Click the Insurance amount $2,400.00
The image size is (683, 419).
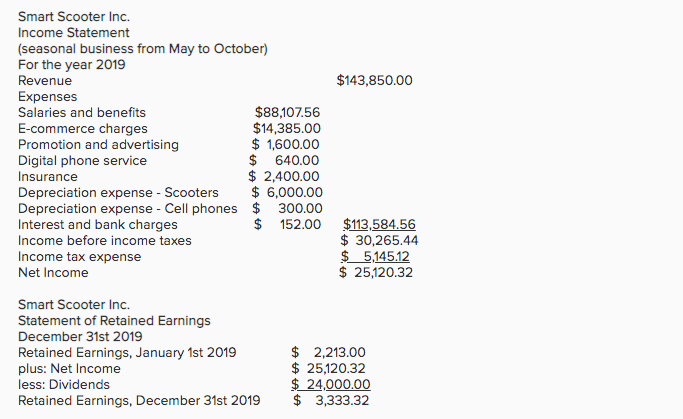pyautogui.click(x=284, y=176)
